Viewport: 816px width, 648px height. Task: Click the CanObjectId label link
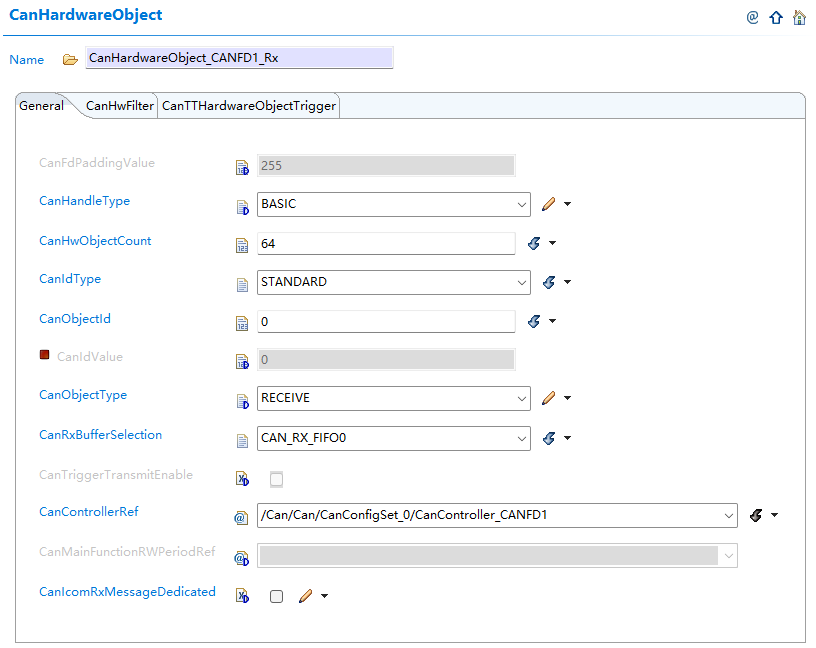pyautogui.click(x=75, y=319)
